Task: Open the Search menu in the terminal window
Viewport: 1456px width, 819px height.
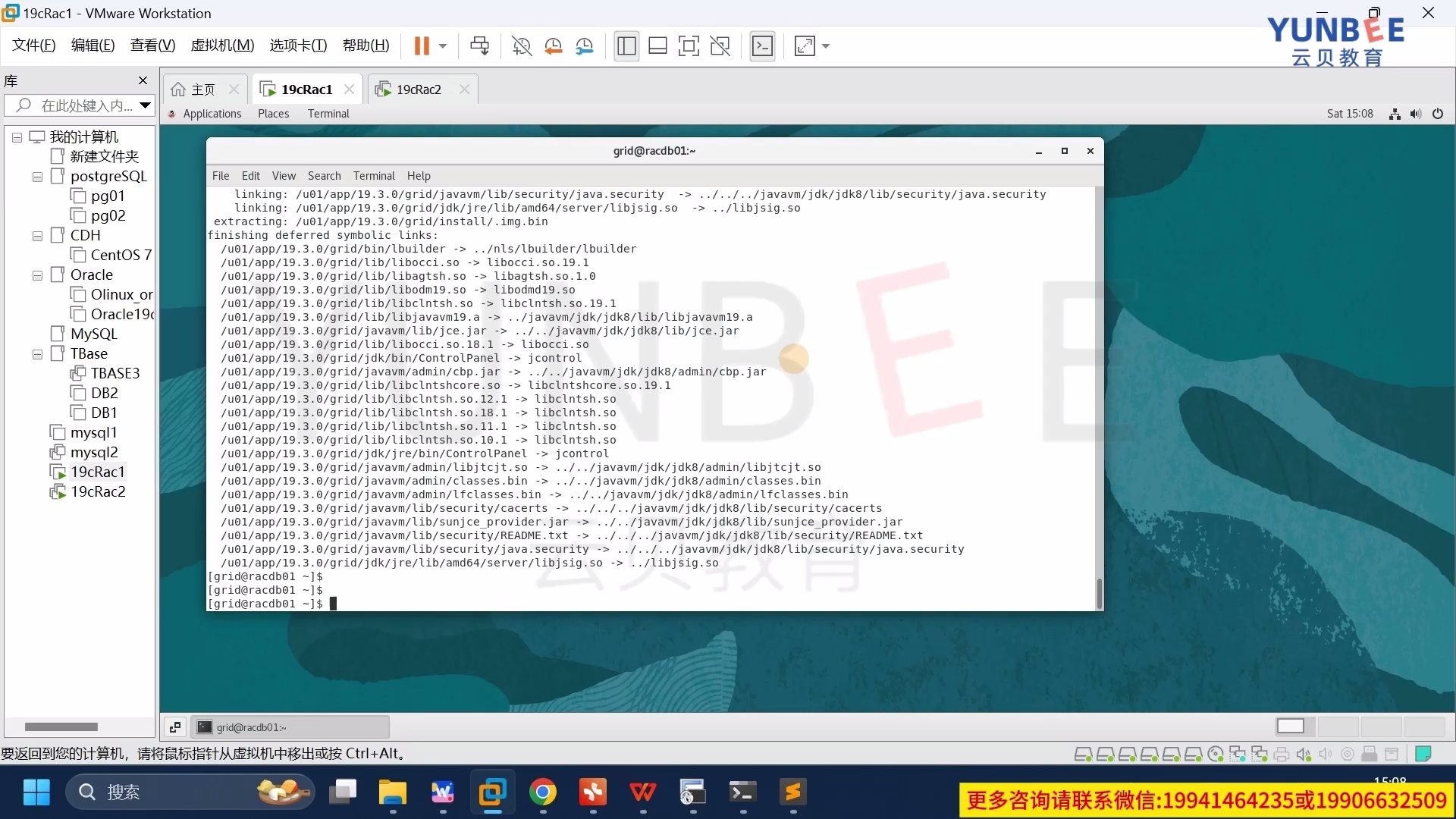Action: pyautogui.click(x=324, y=175)
